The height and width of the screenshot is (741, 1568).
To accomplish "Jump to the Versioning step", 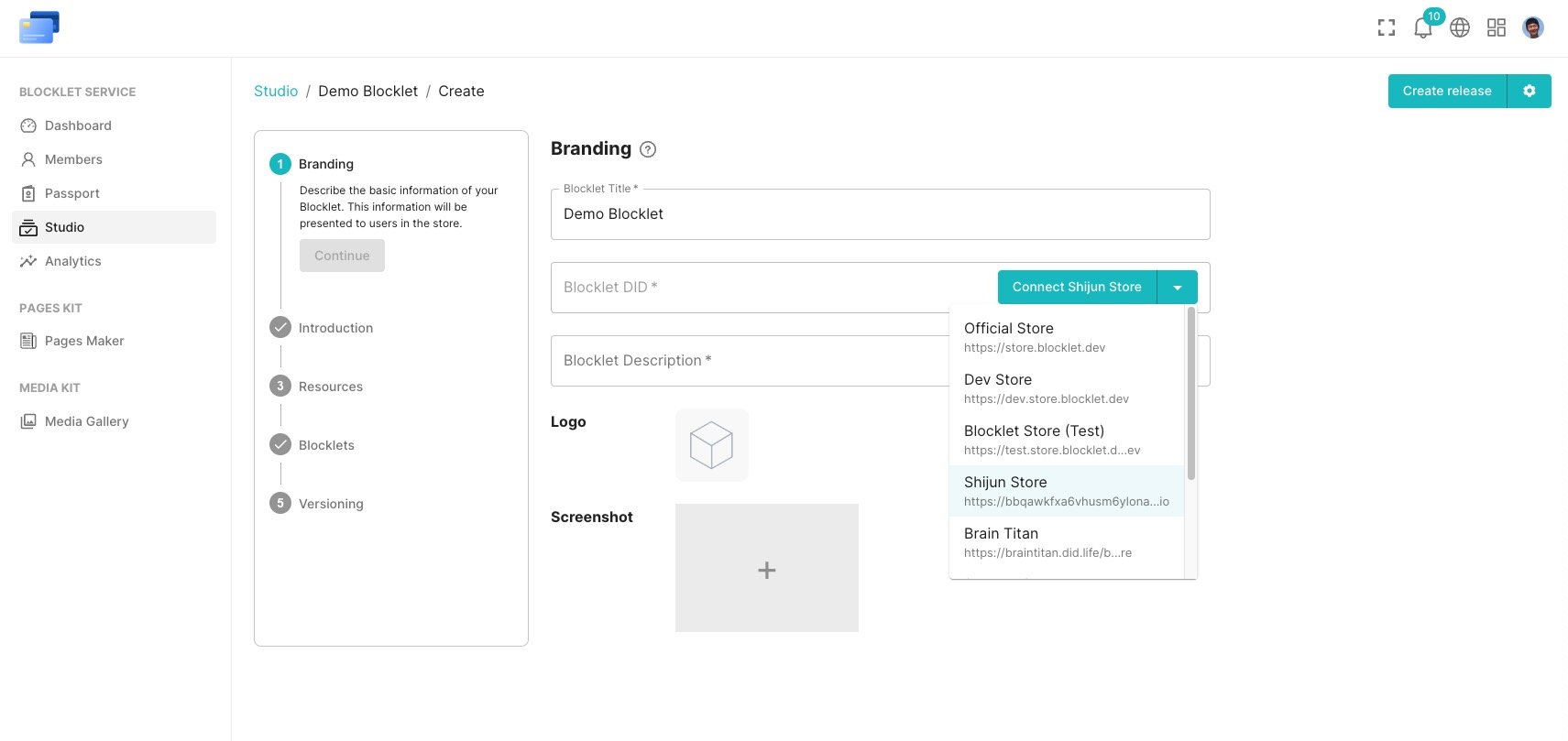I will [330, 504].
